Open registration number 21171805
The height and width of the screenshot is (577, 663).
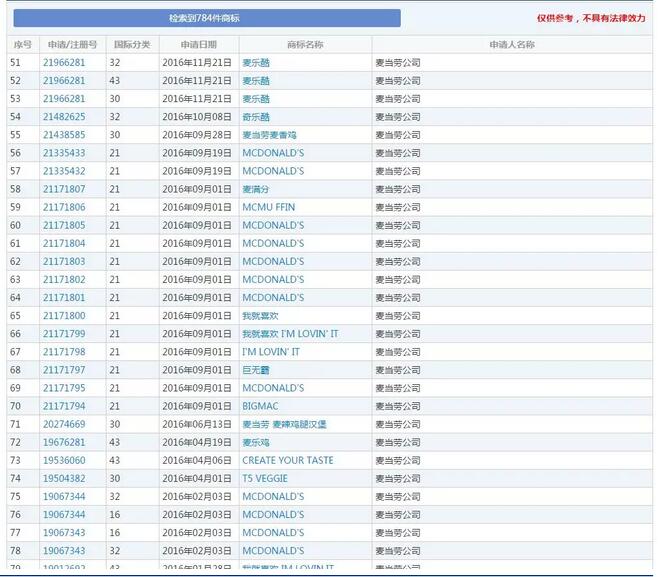pyautogui.click(x=64, y=225)
